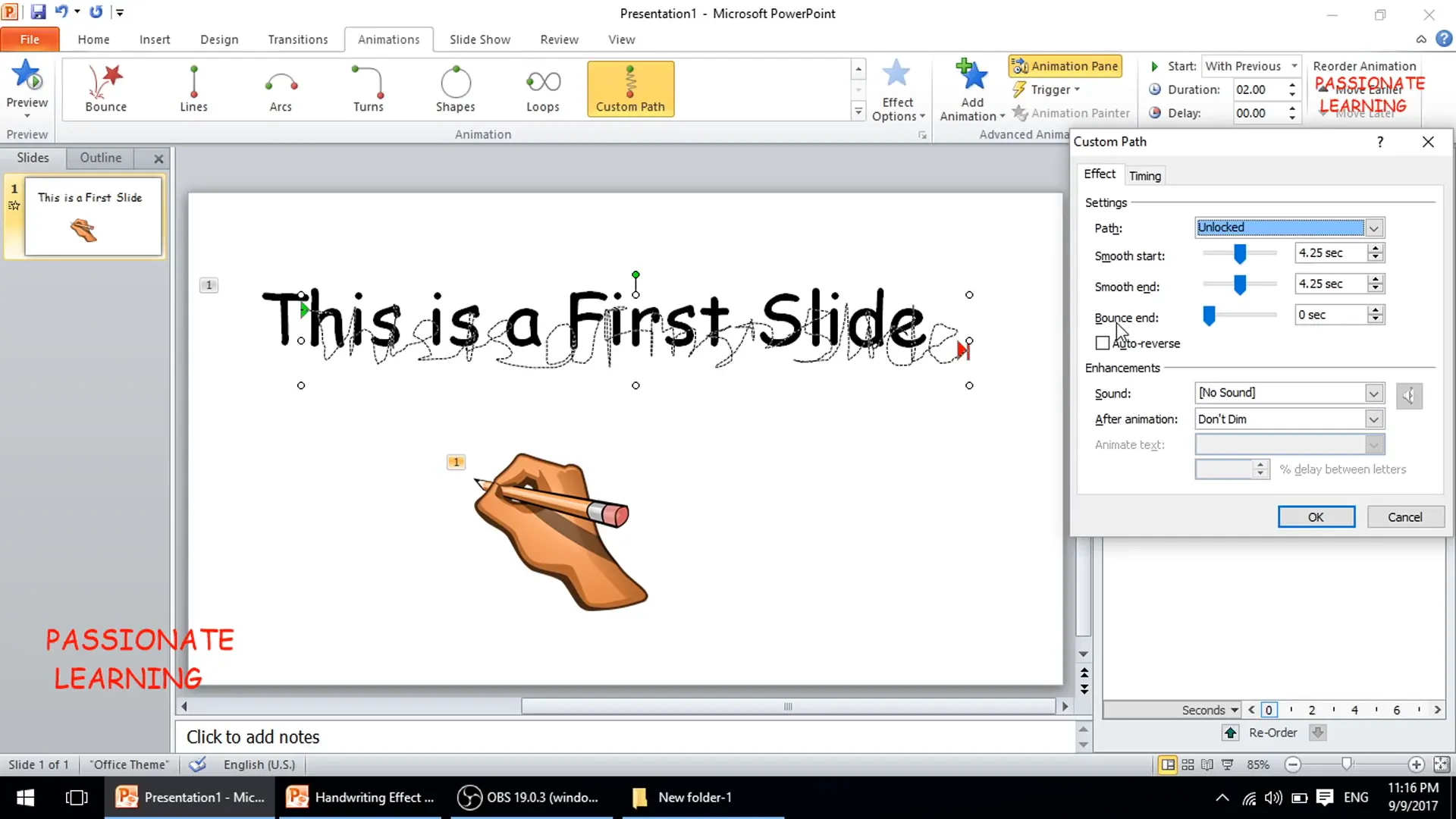Open the OBS taskbar item
The height and width of the screenshot is (819, 1456).
coord(531,798)
